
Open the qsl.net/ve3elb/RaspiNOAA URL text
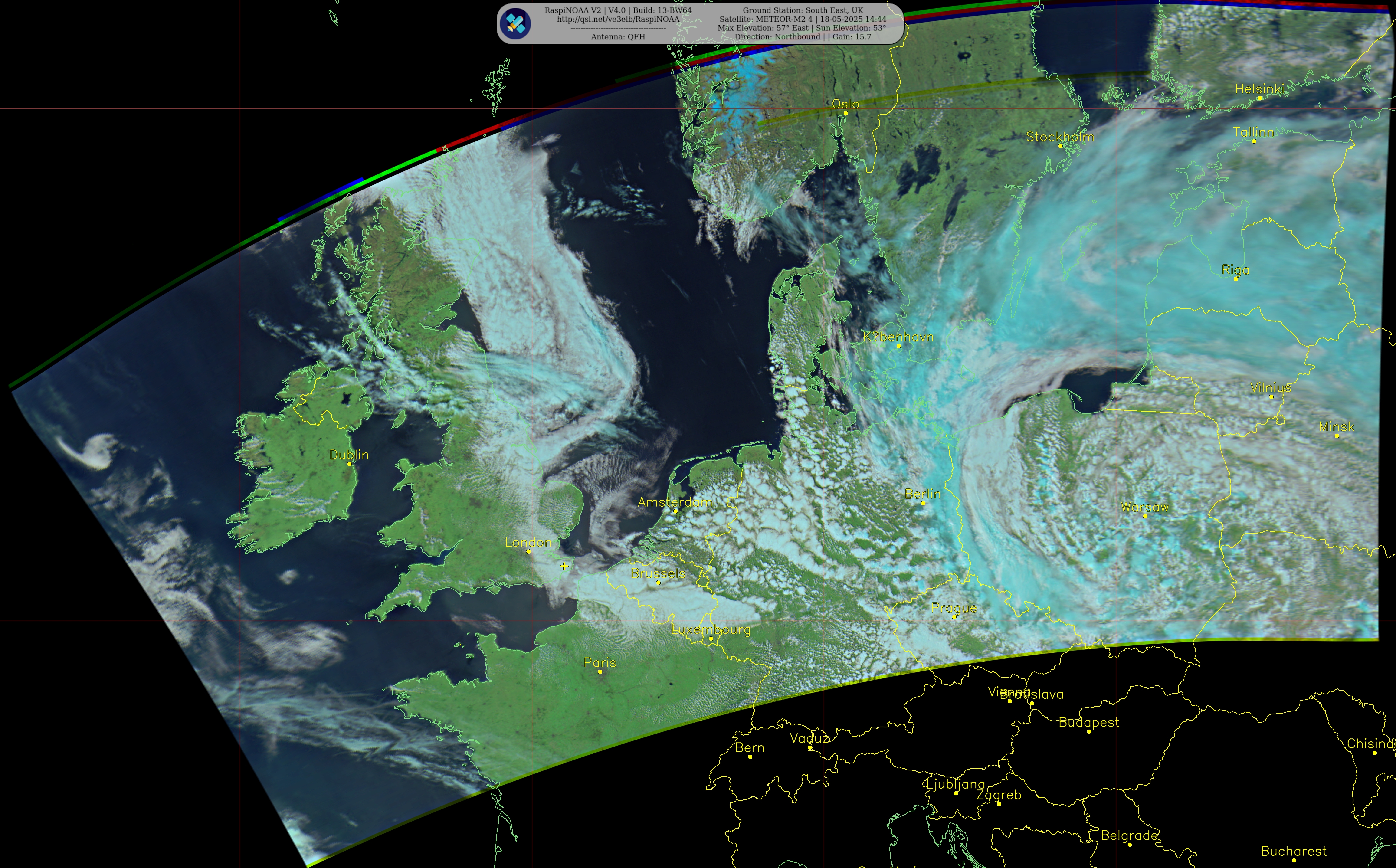pos(618,19)
